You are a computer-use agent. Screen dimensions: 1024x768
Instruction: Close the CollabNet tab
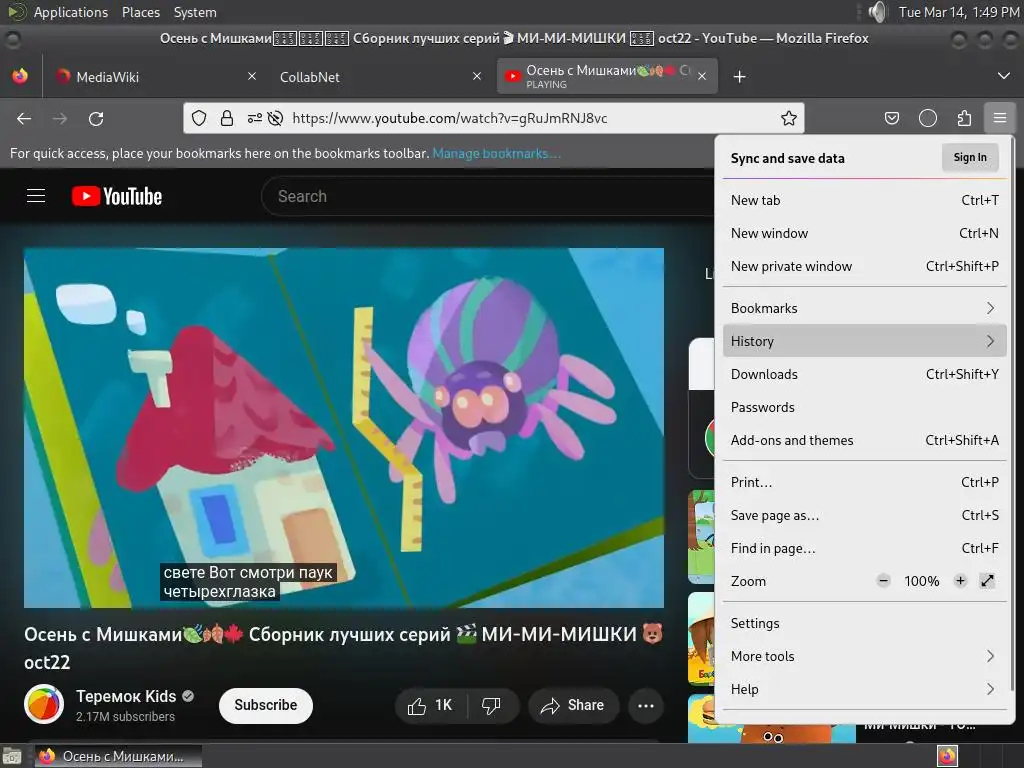click(x=477, y=76)
